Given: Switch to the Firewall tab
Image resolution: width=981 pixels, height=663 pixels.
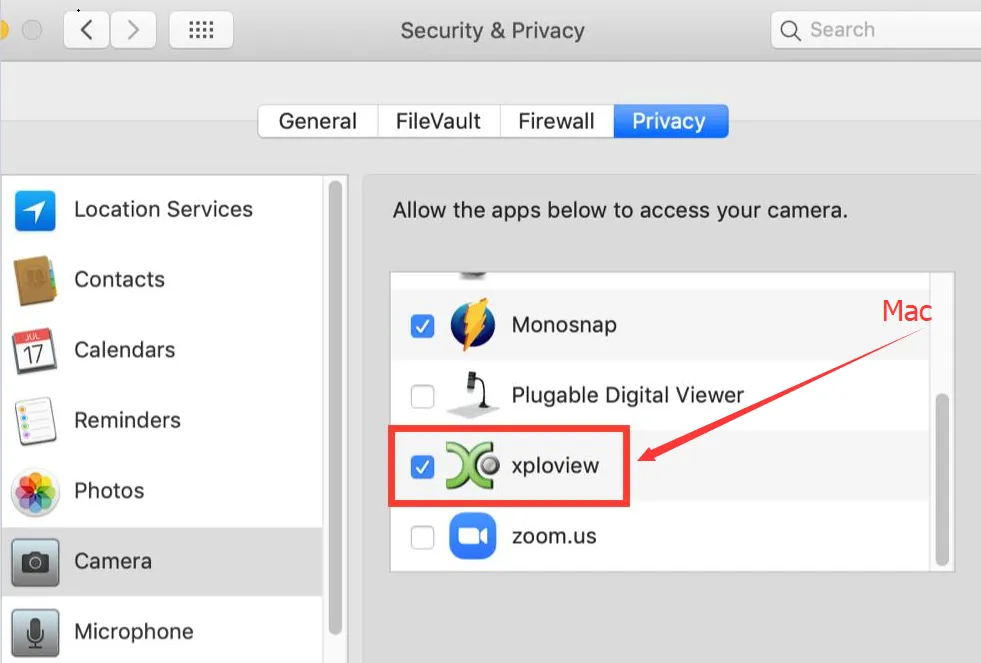Looking at the screenshot, I should (x=556, y=121).
